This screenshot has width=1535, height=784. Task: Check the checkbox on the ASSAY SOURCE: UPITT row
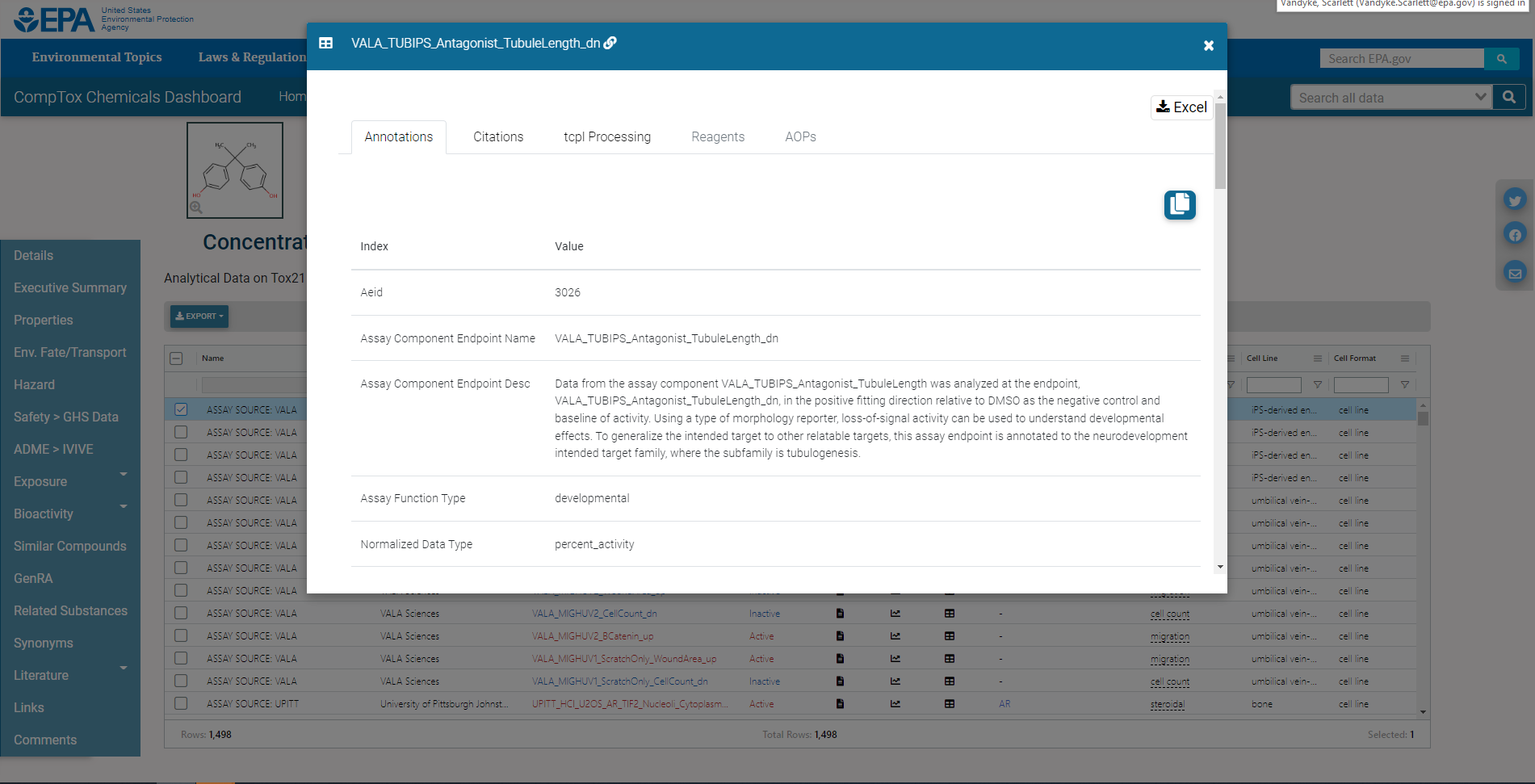(x=180, y=703)
